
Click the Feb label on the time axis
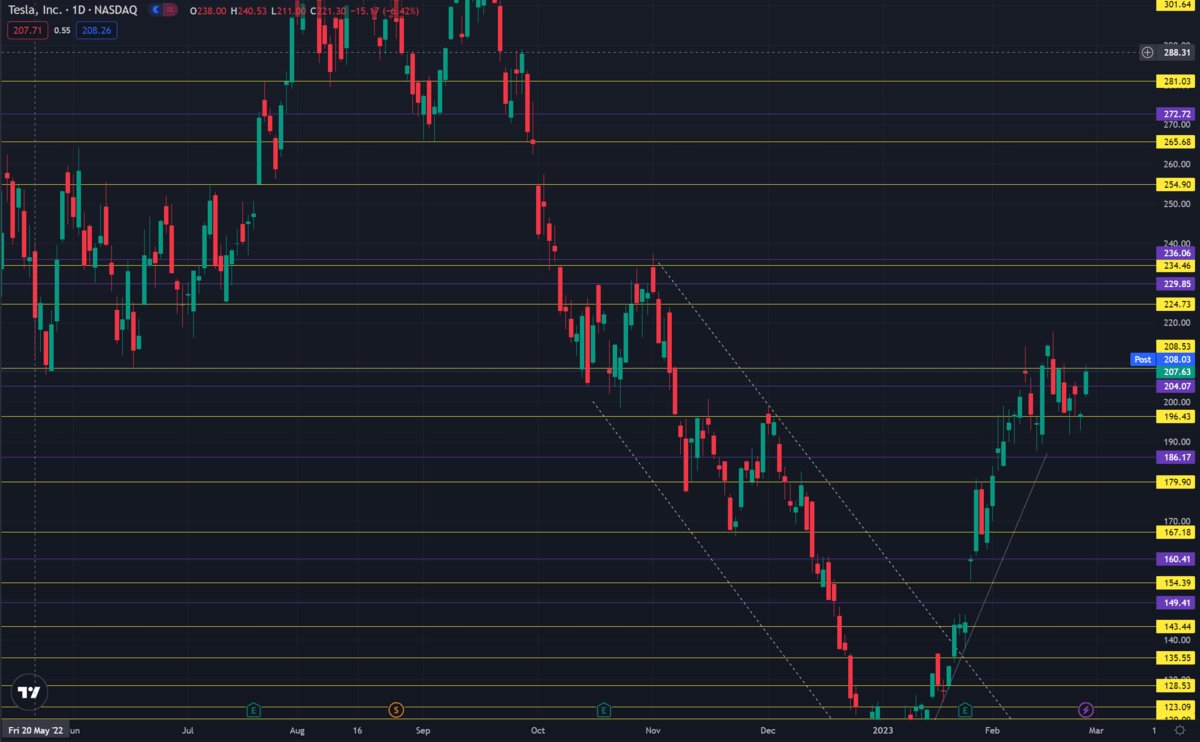[991, 731]
